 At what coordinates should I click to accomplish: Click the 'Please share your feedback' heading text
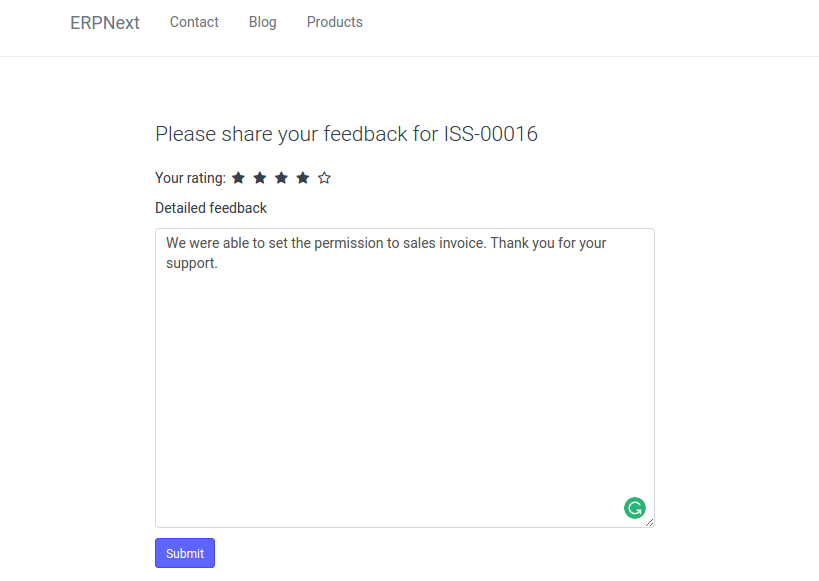(x=281, y=134)
